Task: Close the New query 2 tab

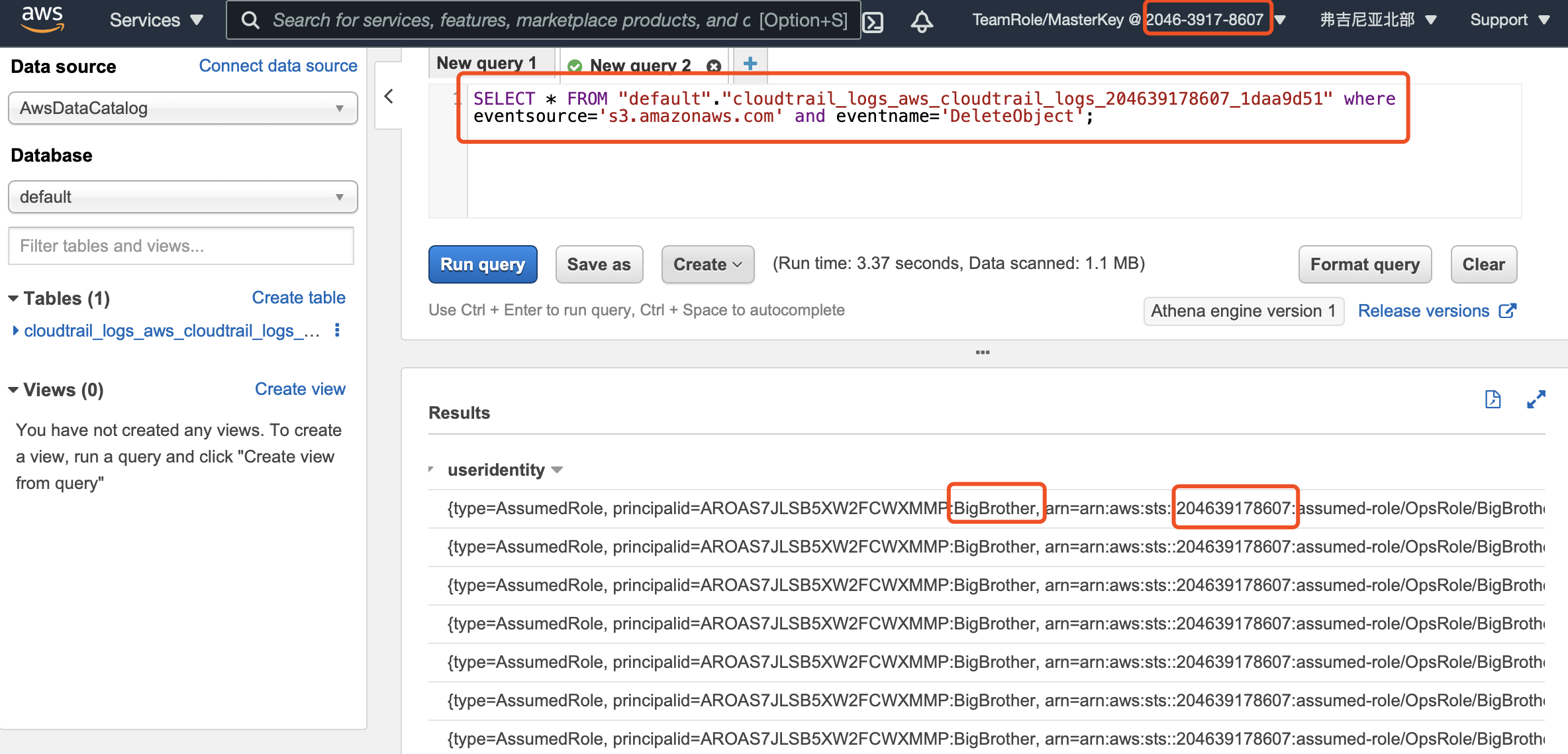Action: 713,66
